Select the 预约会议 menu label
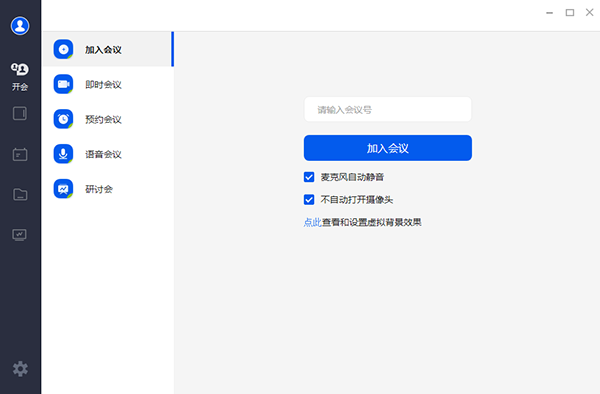600x394 pixels. [x=103, y=119]
